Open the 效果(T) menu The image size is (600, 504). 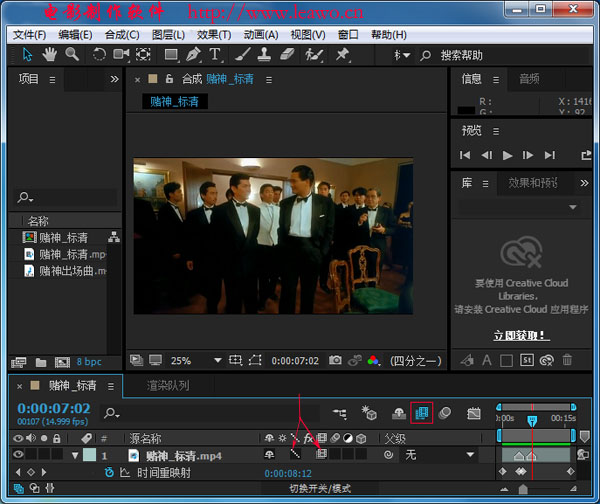[x=214, y=35]
